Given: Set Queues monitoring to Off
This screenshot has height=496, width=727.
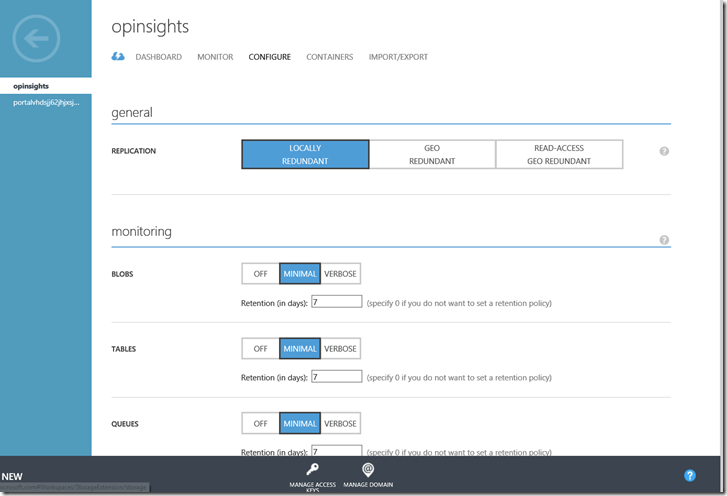Looking at the screenshot, I should tap(260, 423).
